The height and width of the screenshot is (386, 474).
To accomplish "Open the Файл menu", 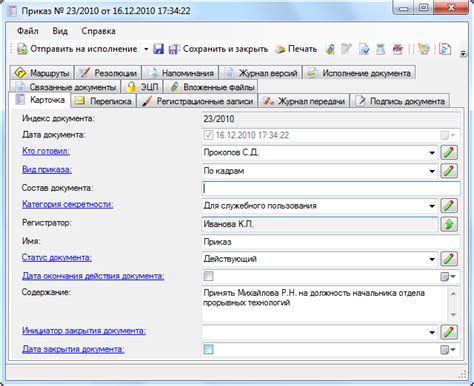I will 28,31.
